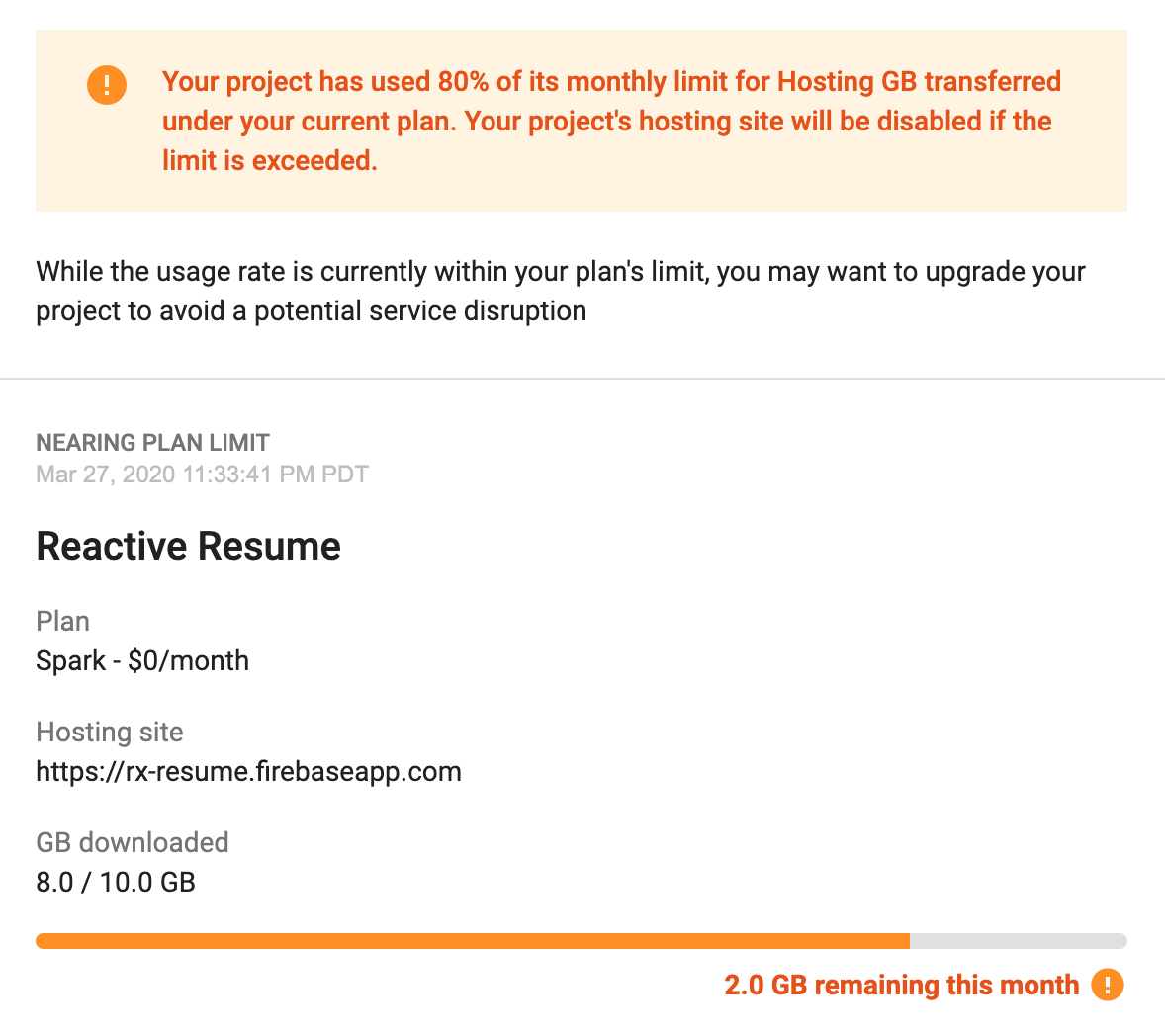Click the Mar 27, 2020 timestamp

click(202, 475)
